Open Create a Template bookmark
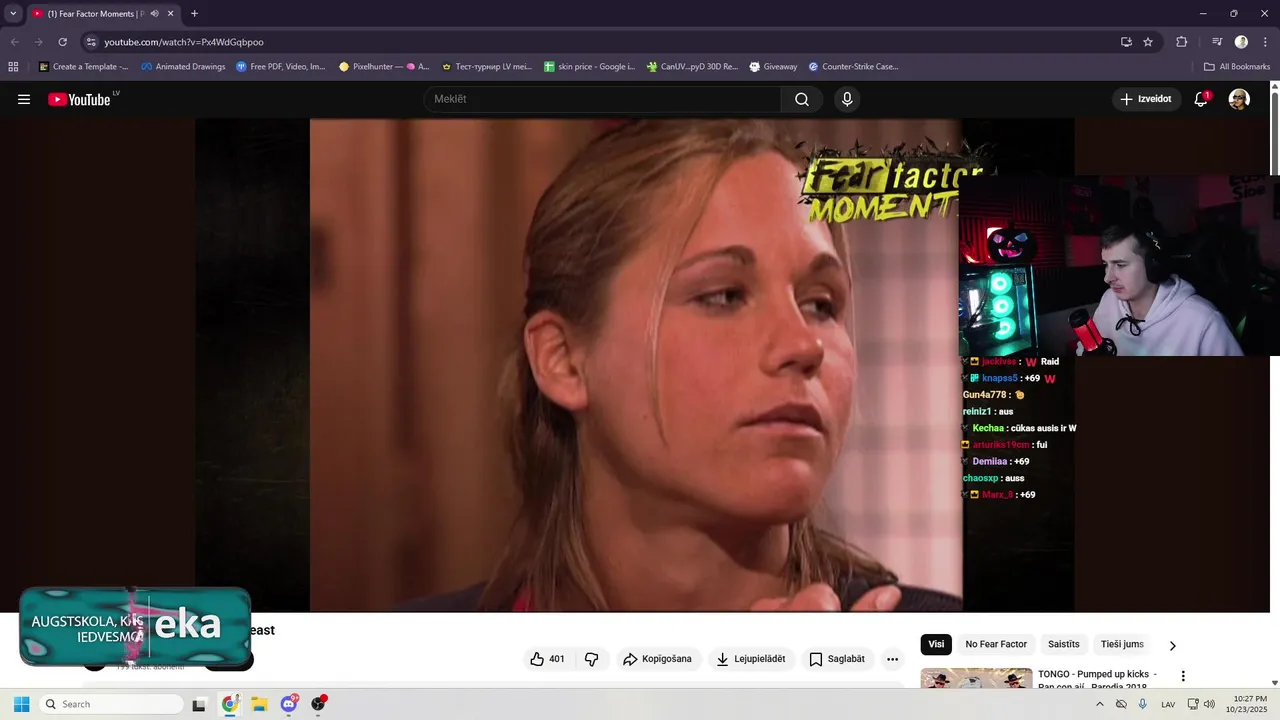This screenshot has height=720, width=1280. point(83,67)
